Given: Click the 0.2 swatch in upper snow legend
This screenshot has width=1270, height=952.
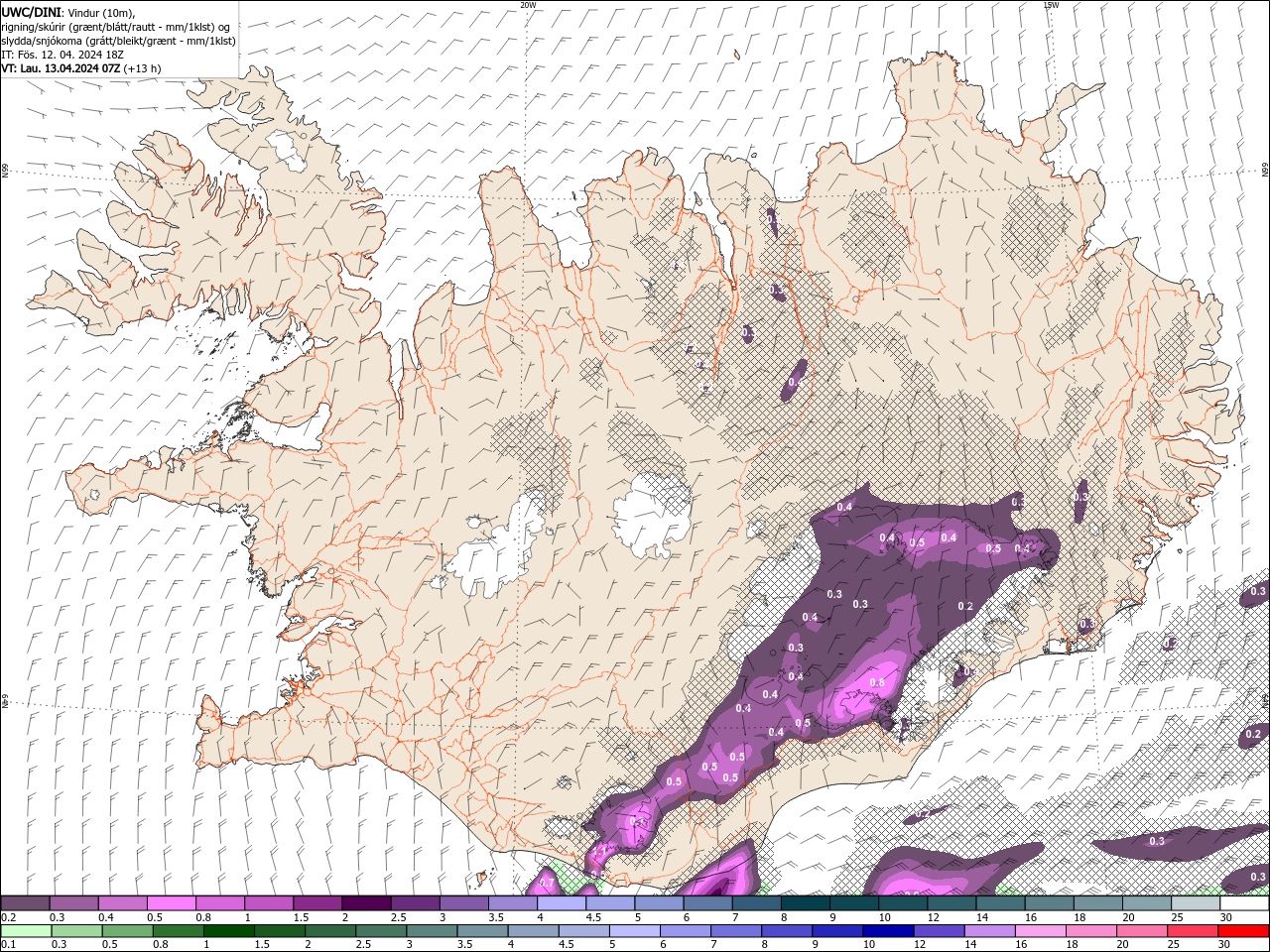Looking at the screenshot, I should [x=25, y=903].
